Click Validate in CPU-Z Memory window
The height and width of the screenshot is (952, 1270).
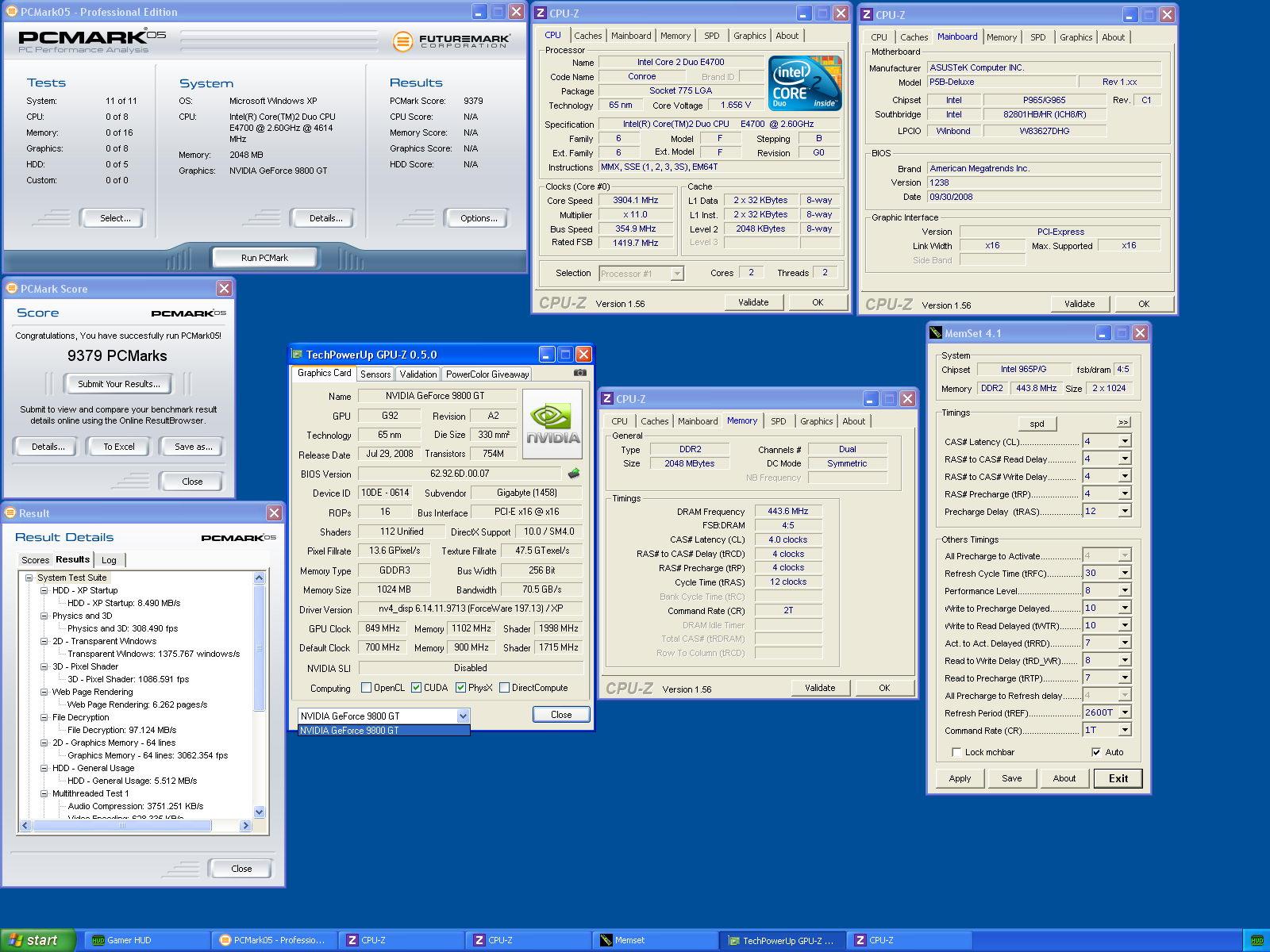coord(820,688)
